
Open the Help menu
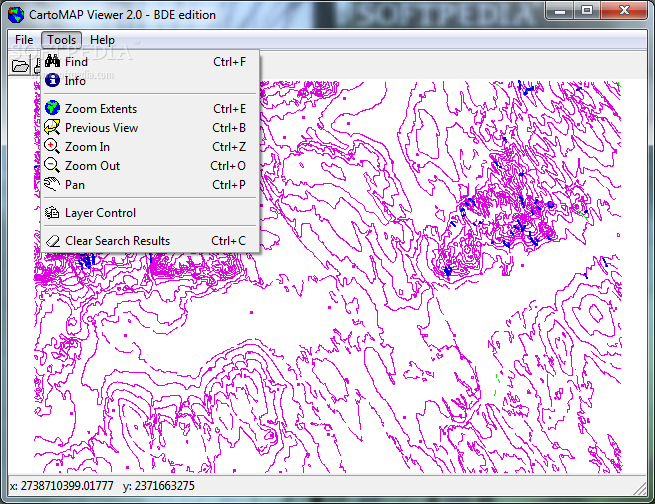[102, 40]
